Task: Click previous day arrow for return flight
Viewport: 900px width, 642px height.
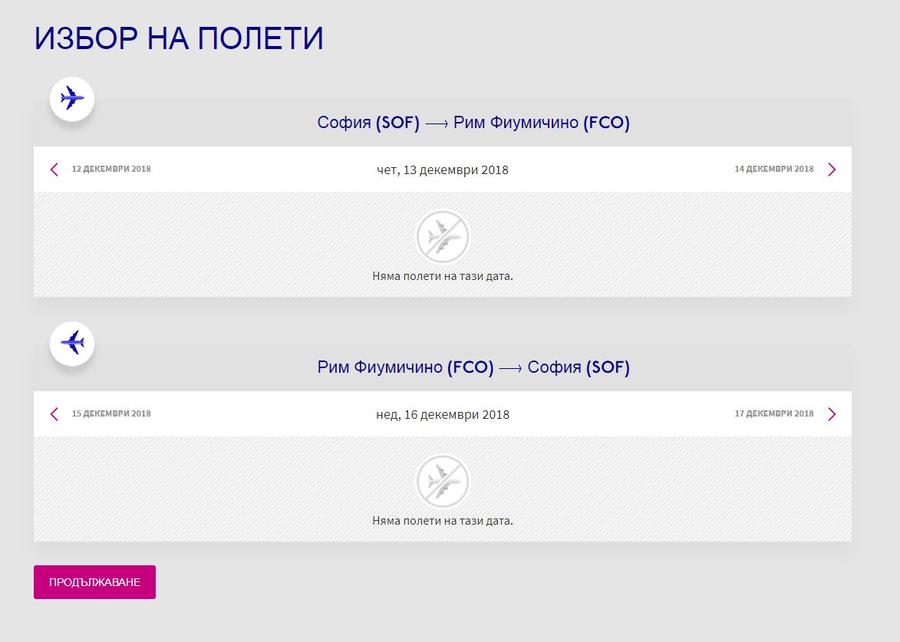Action: click(x=55, y=414)
